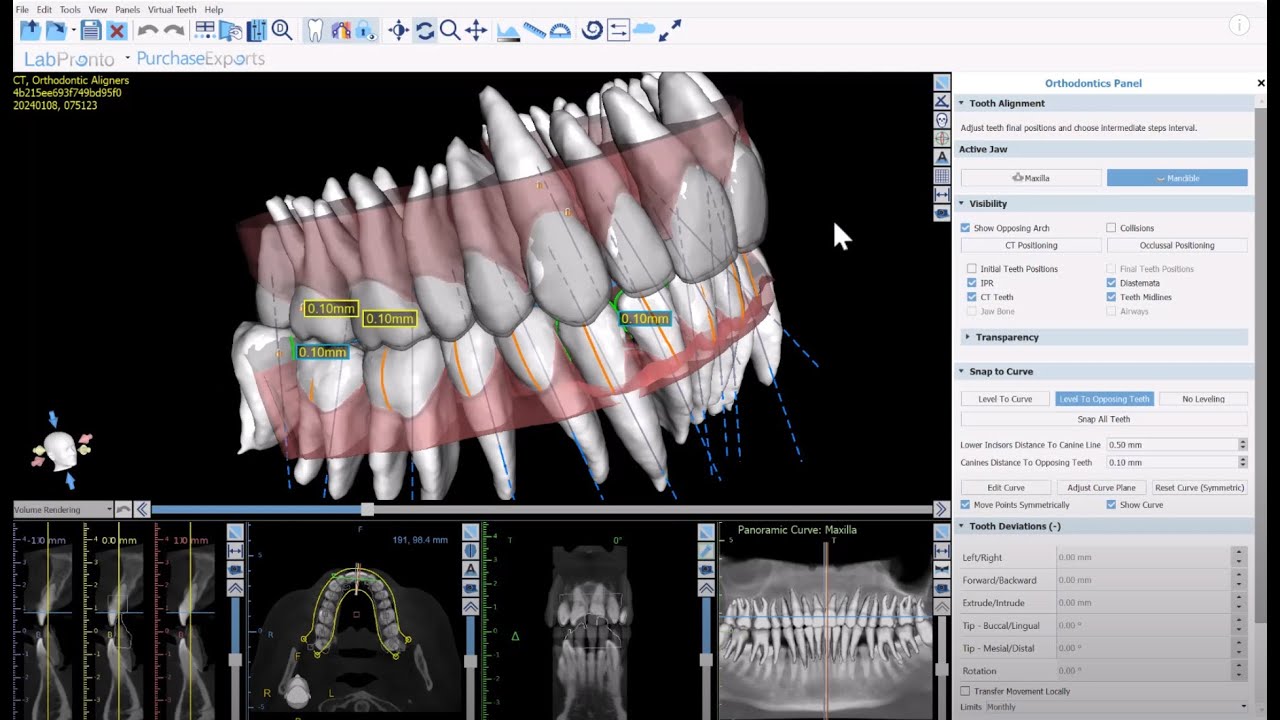This screenshot has height=720, width=1280.
Task: Click the sliders settings toolbar icon
Action: point(256,31)
